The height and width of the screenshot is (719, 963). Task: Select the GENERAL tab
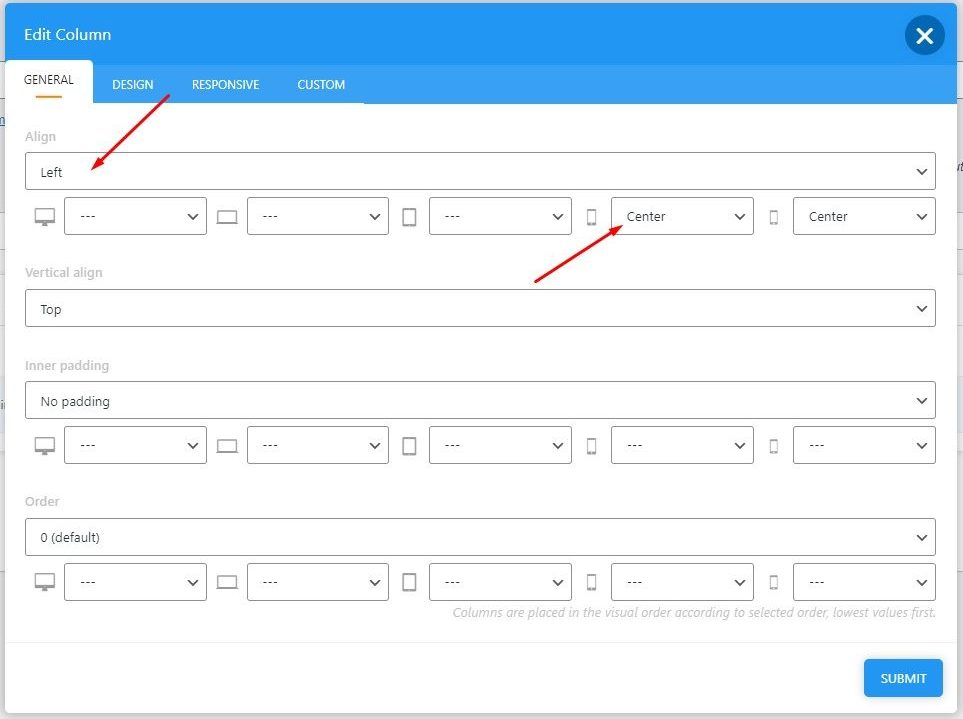pos(49,80)
